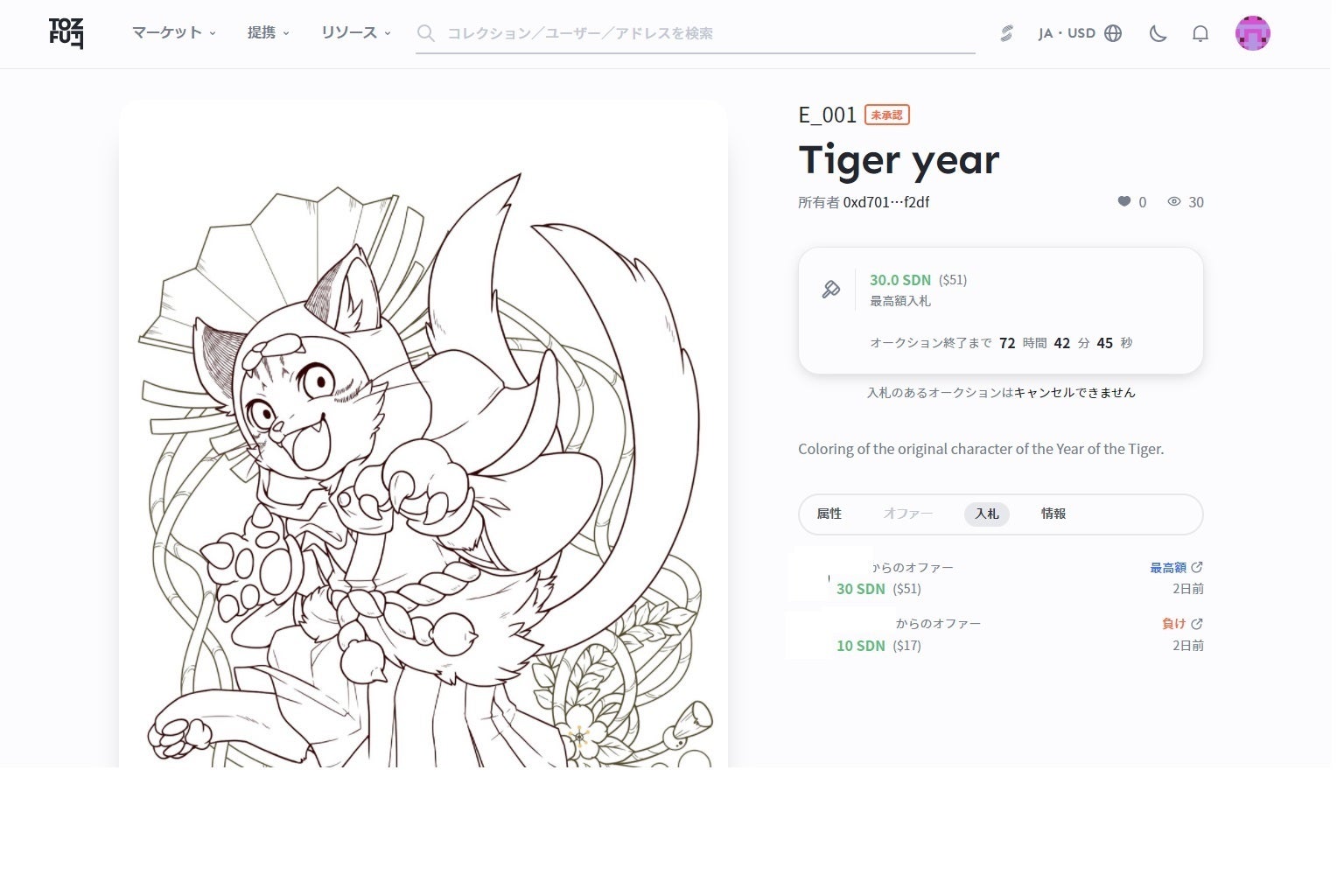The height and width of the screenshot is (896, 1344).
Task: Click the TOFU logo icon
Action: tap(66, 33)
